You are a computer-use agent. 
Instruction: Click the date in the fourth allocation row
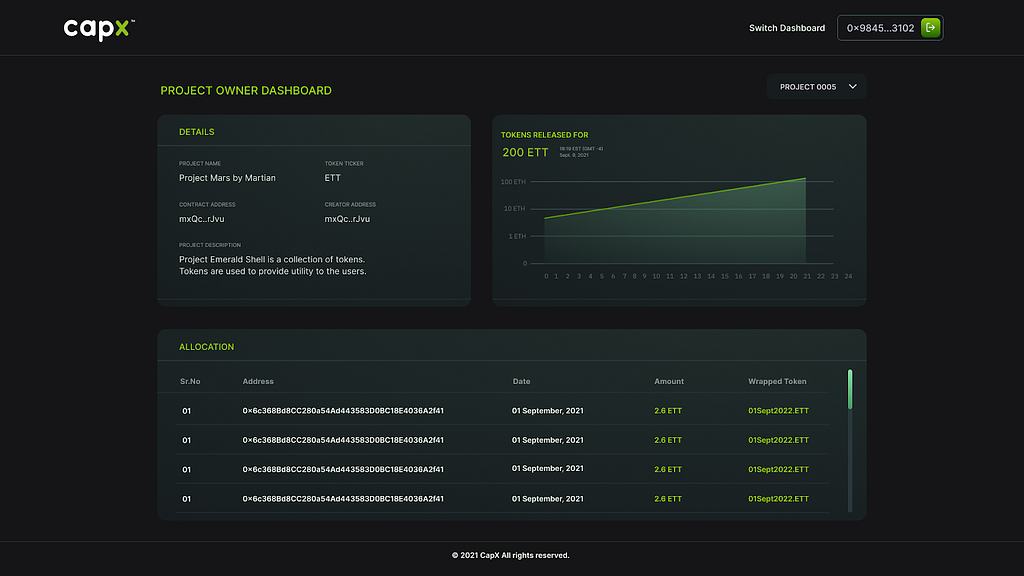click(548, 498)
